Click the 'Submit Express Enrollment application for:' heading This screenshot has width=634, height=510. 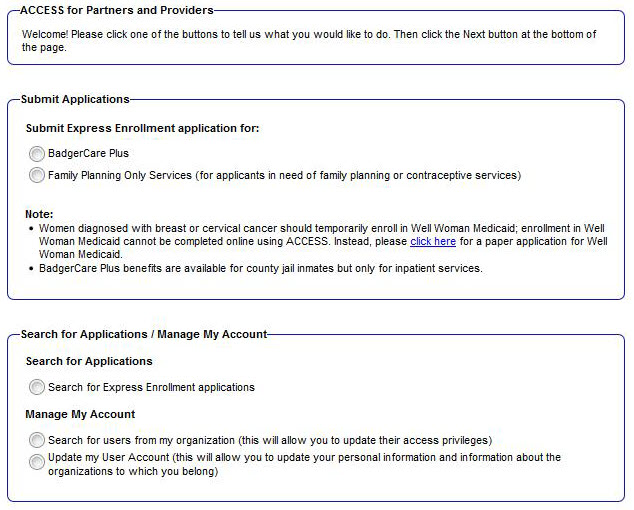tap(142, 128)
